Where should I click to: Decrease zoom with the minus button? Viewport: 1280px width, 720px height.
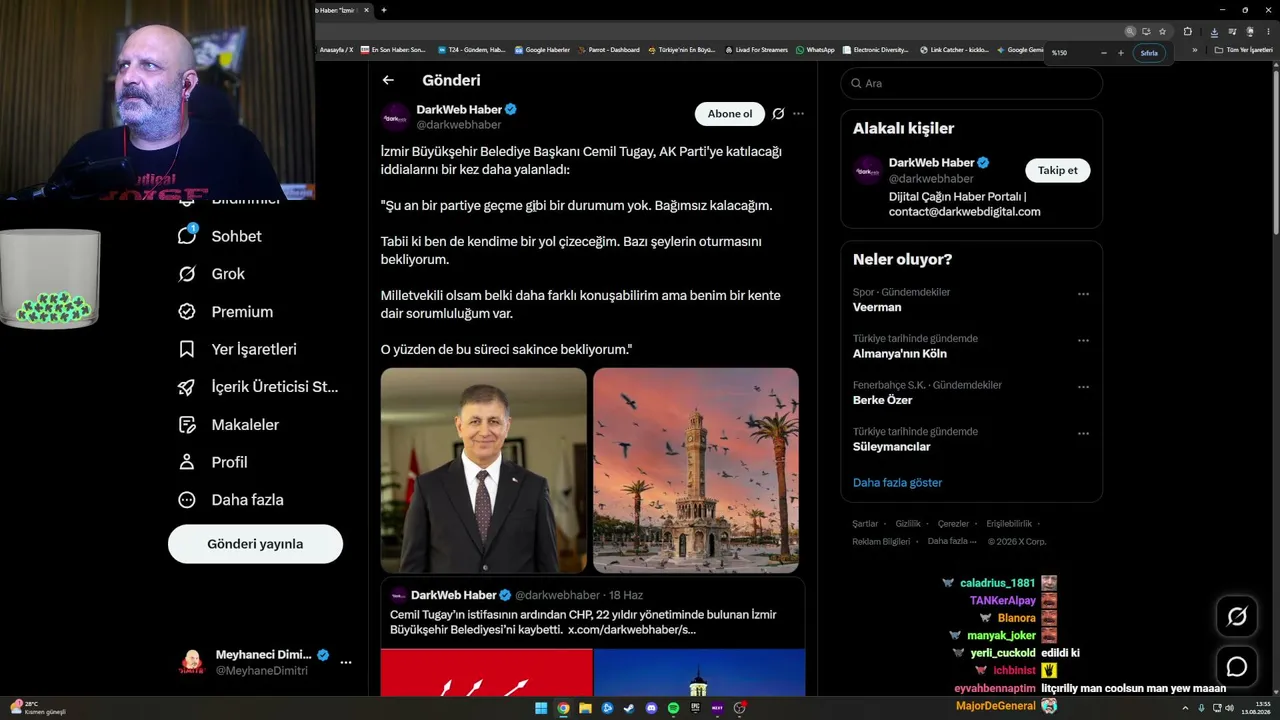coord(1104,53)
